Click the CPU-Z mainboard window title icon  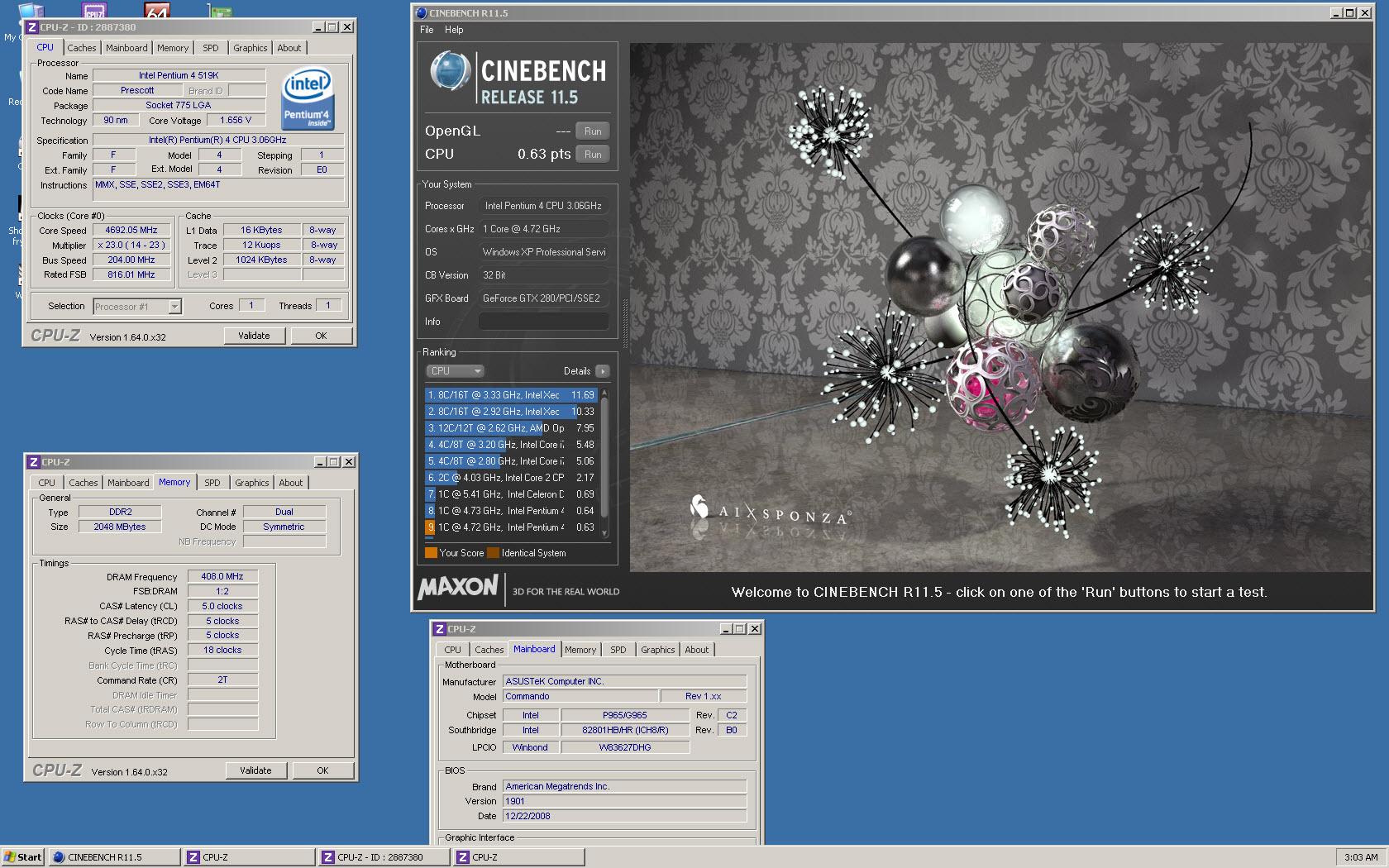tap(440, 629)
